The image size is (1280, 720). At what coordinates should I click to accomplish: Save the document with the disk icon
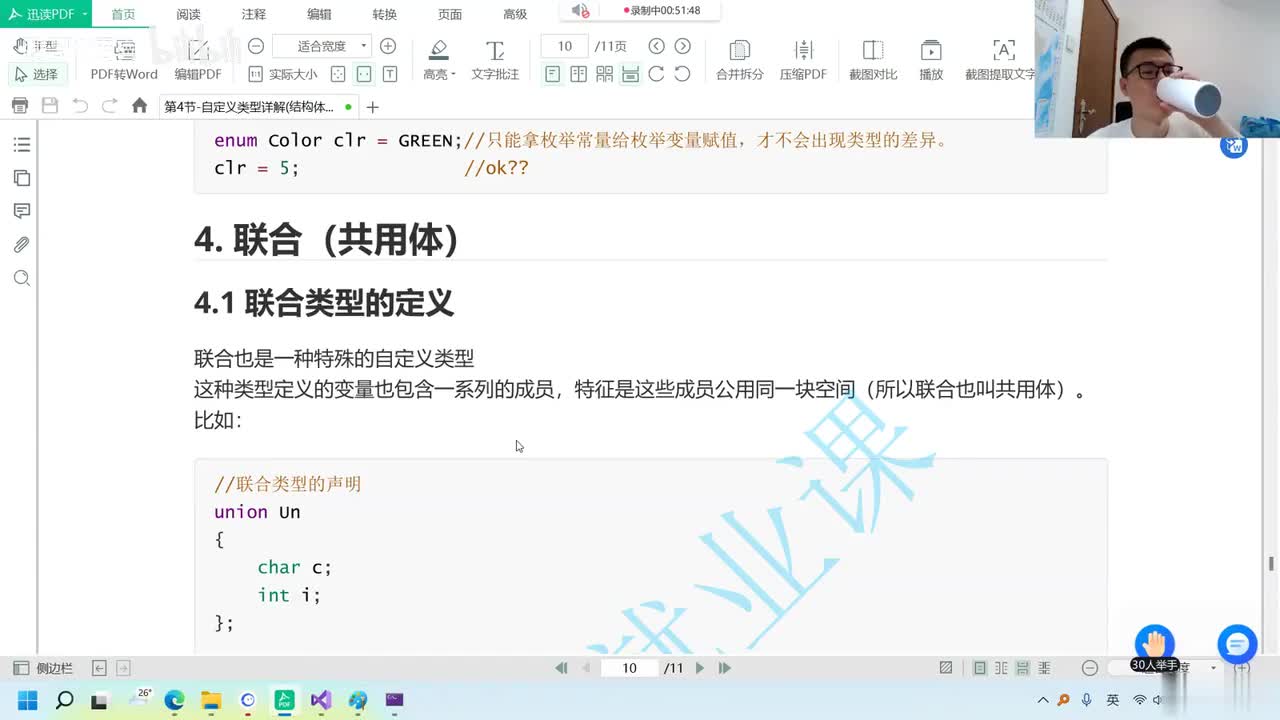(x=50, y=106)
